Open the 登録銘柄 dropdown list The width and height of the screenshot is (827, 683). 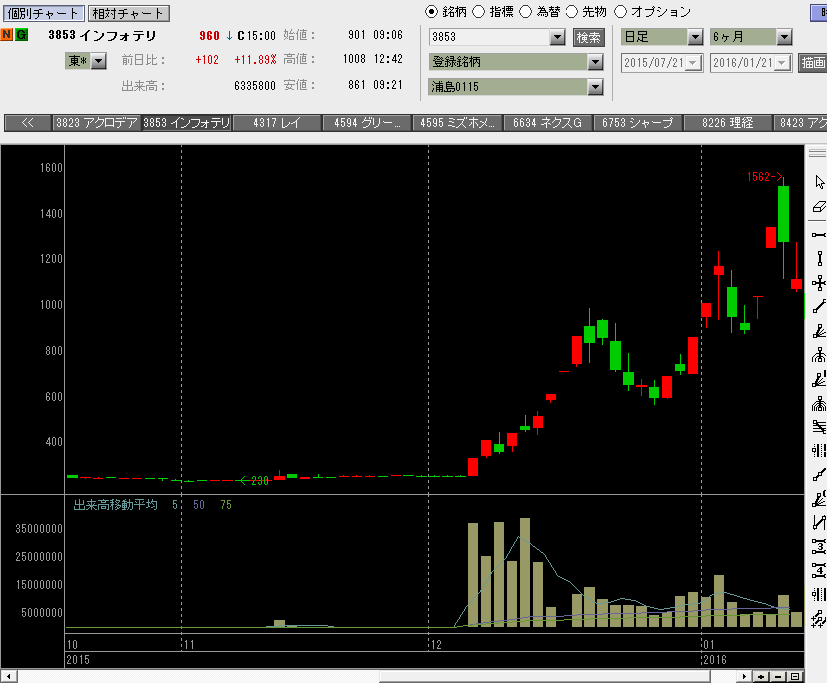tap(595, 62)
